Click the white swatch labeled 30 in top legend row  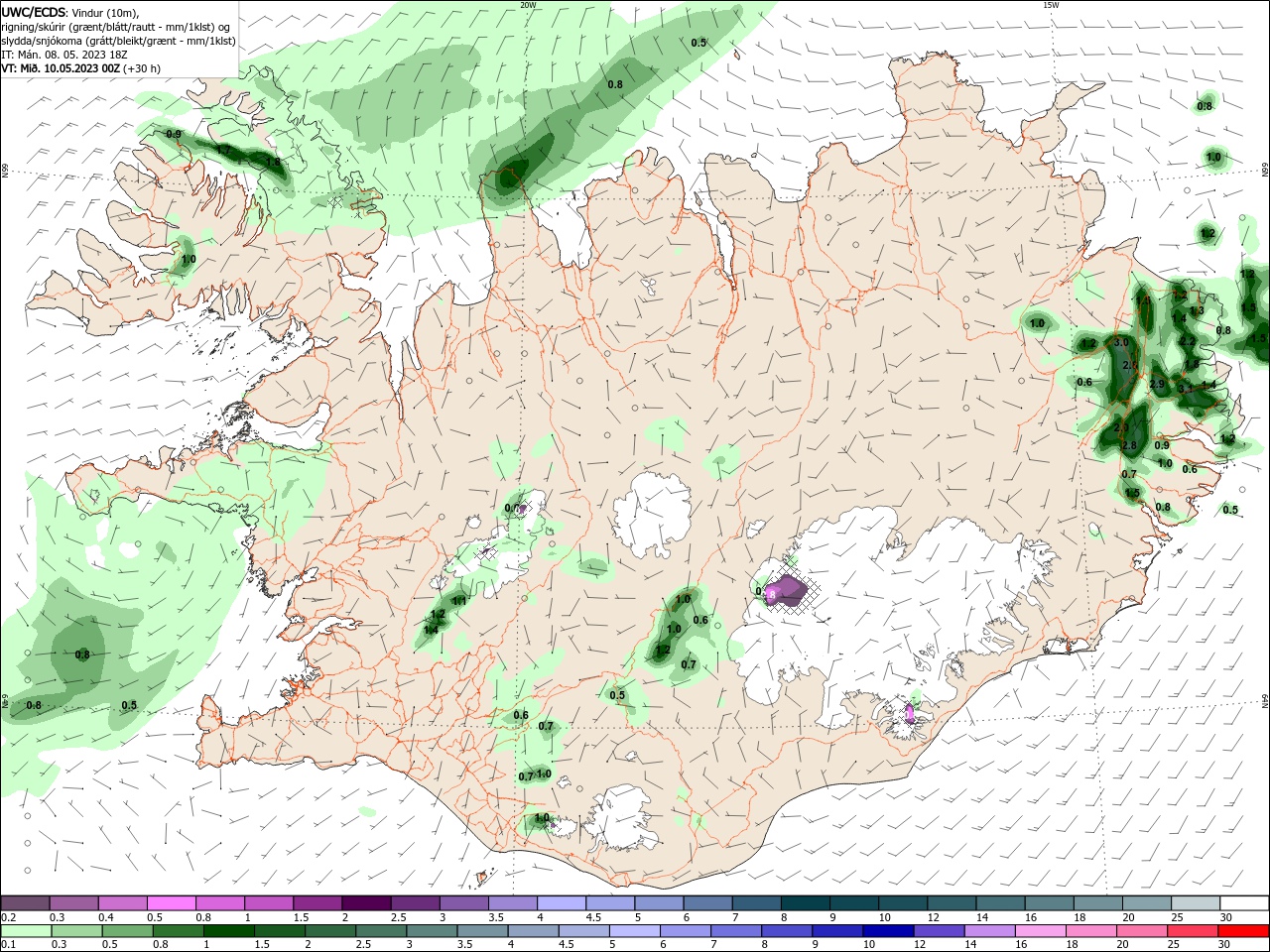[x=1244, y=902]
